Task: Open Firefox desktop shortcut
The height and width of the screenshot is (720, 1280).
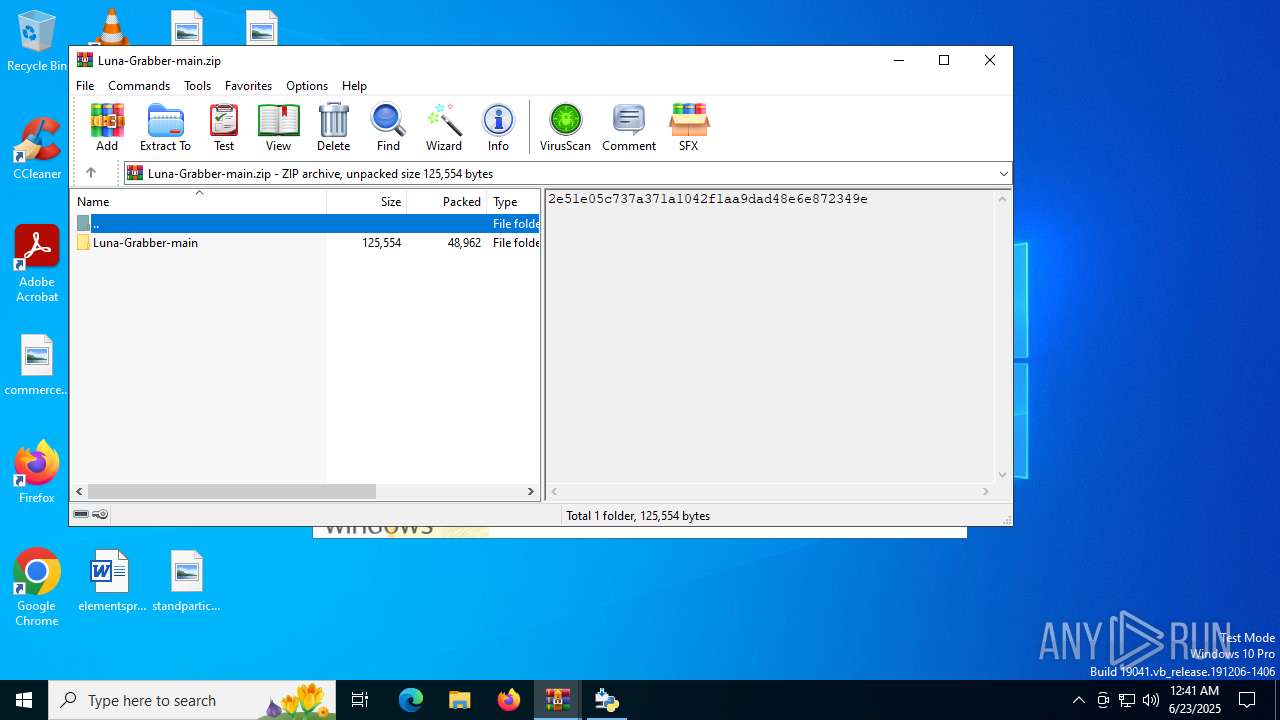Action: tap(37, 473)
